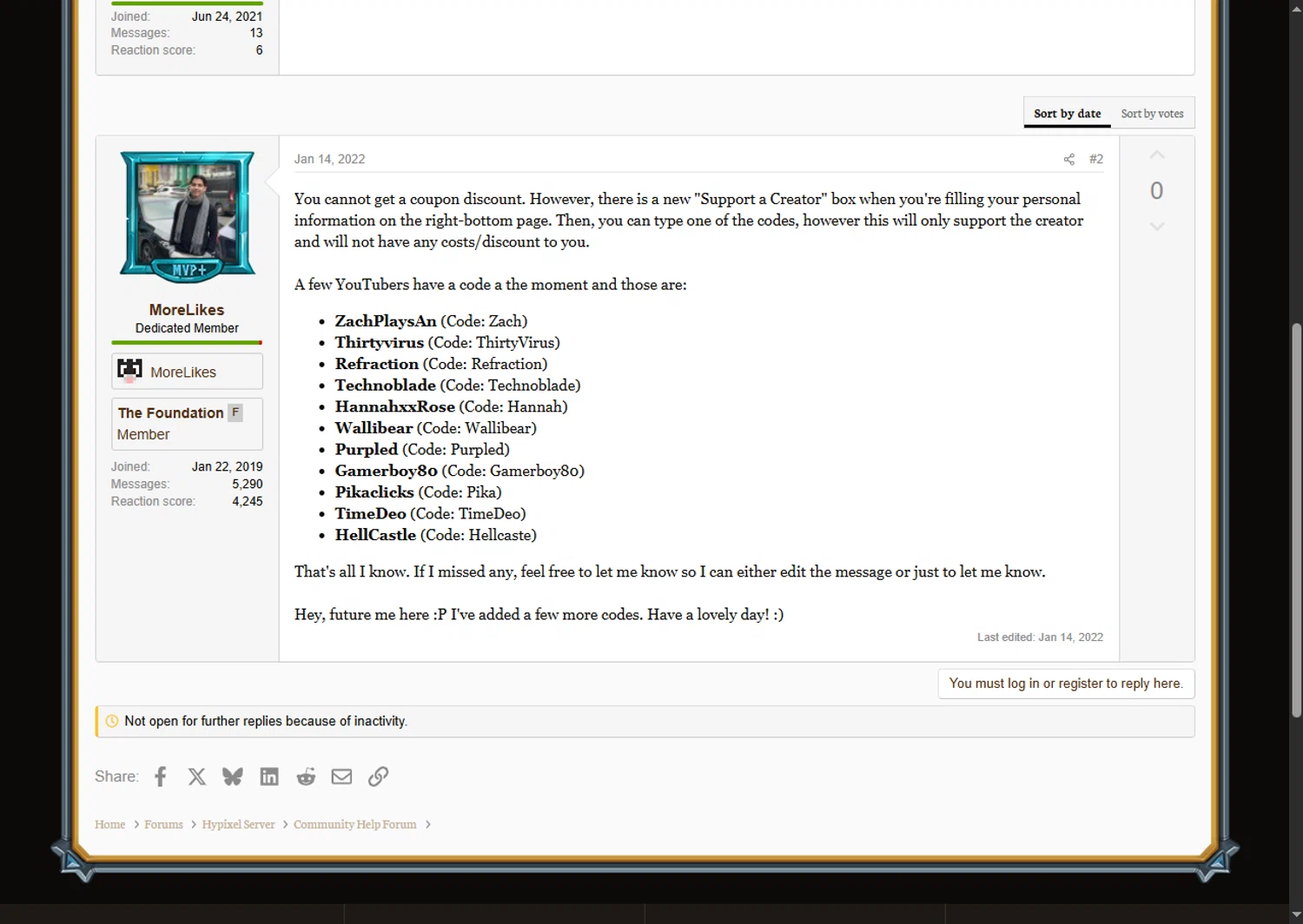This screenshot has width=1303, height=924.
Task: Share thread on Bluesky
Action: [233, 776]
